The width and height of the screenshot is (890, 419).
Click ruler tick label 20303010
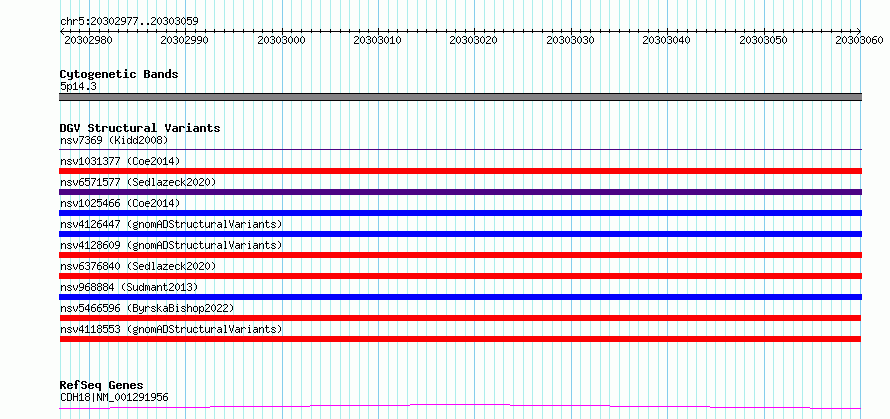(x=377, y=40)
